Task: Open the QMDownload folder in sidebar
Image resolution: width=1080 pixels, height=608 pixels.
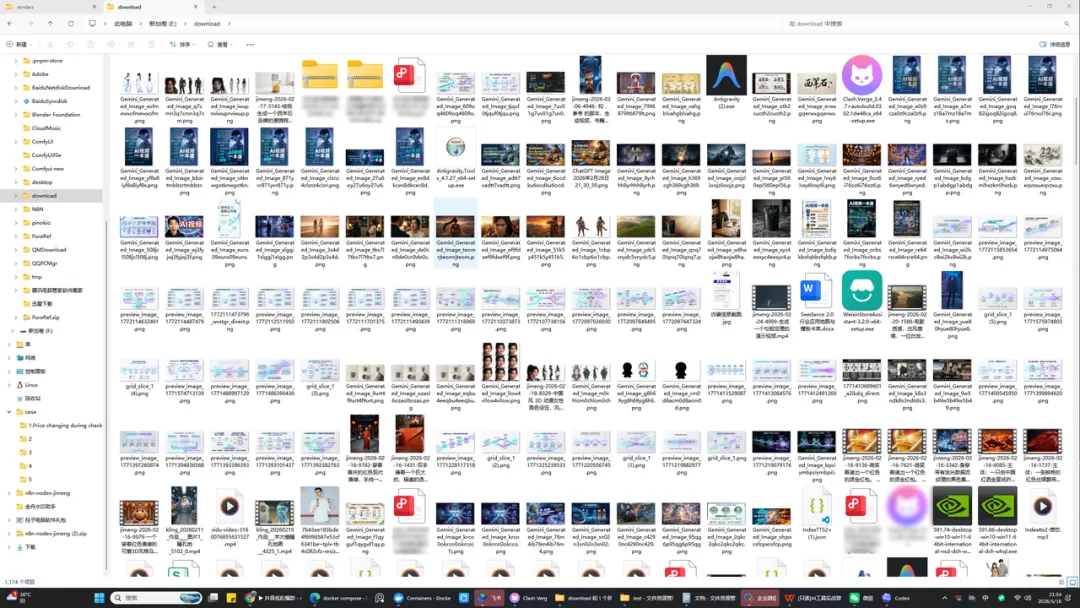Action: coord(49,249)
